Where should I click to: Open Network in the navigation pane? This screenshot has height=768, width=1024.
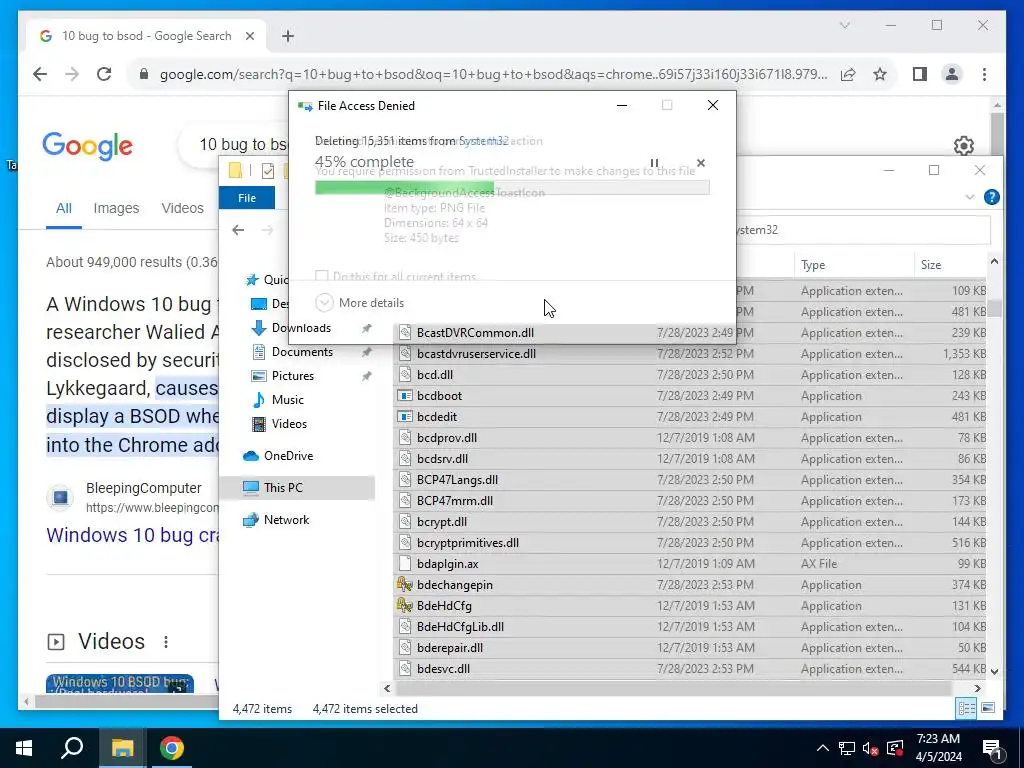point(286,520)
